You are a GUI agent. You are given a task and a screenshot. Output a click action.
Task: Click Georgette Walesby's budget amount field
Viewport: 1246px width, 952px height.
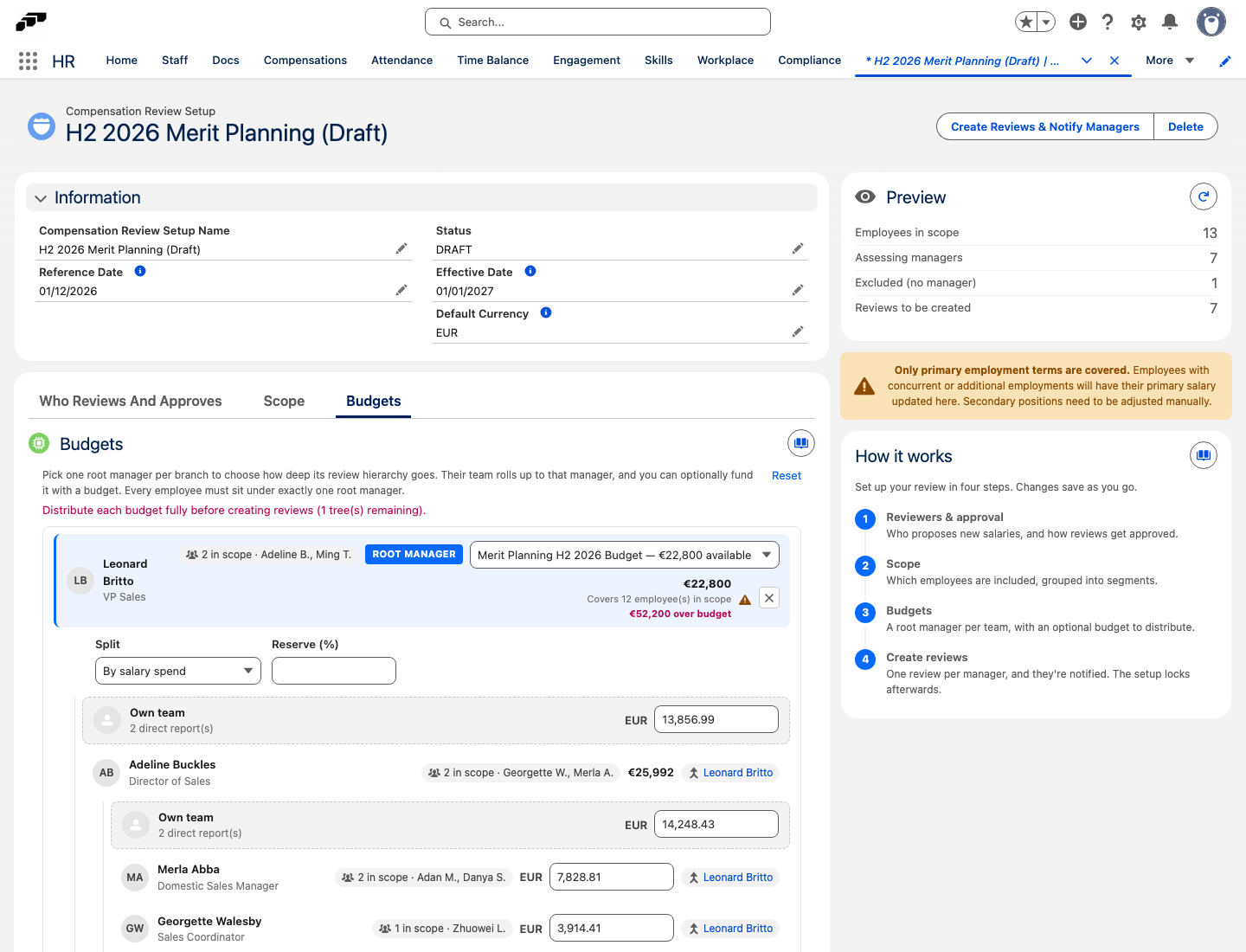(612, 928)
